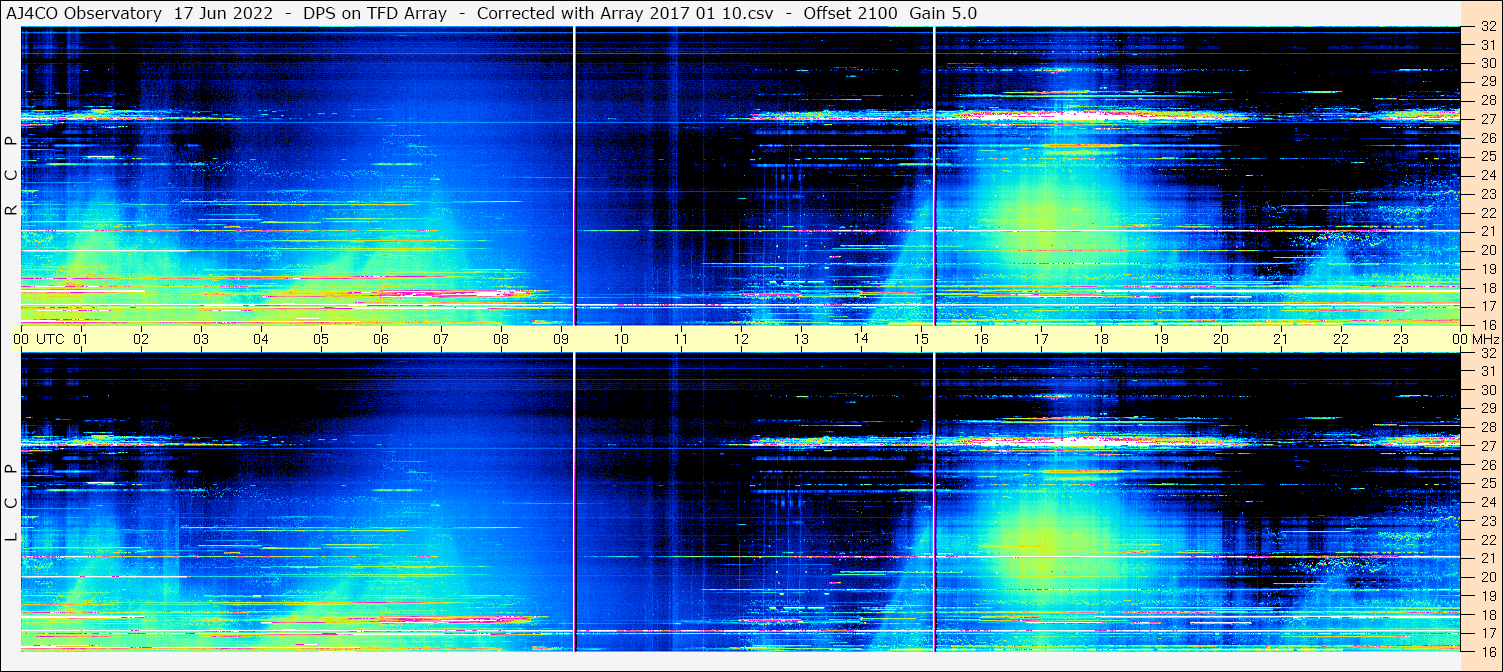This screenshot has height=672, width=1503.
Task: Click the 01 hour tick label
Action: coord(81,339)
